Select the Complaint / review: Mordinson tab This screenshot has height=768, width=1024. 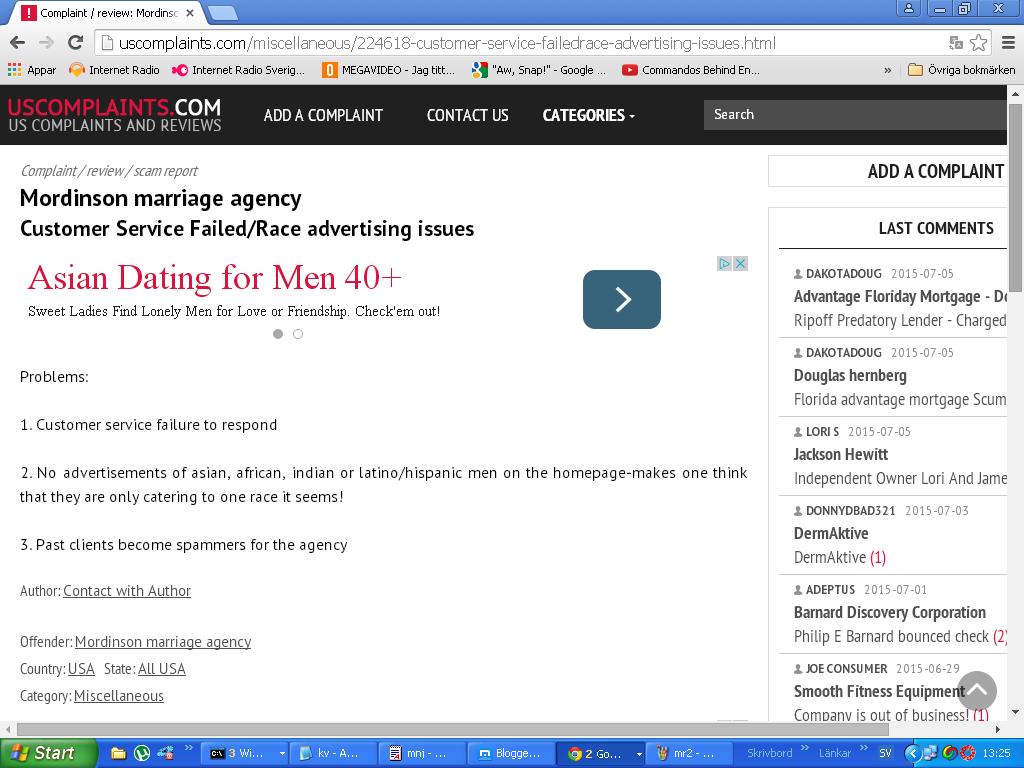pos(108,12)
